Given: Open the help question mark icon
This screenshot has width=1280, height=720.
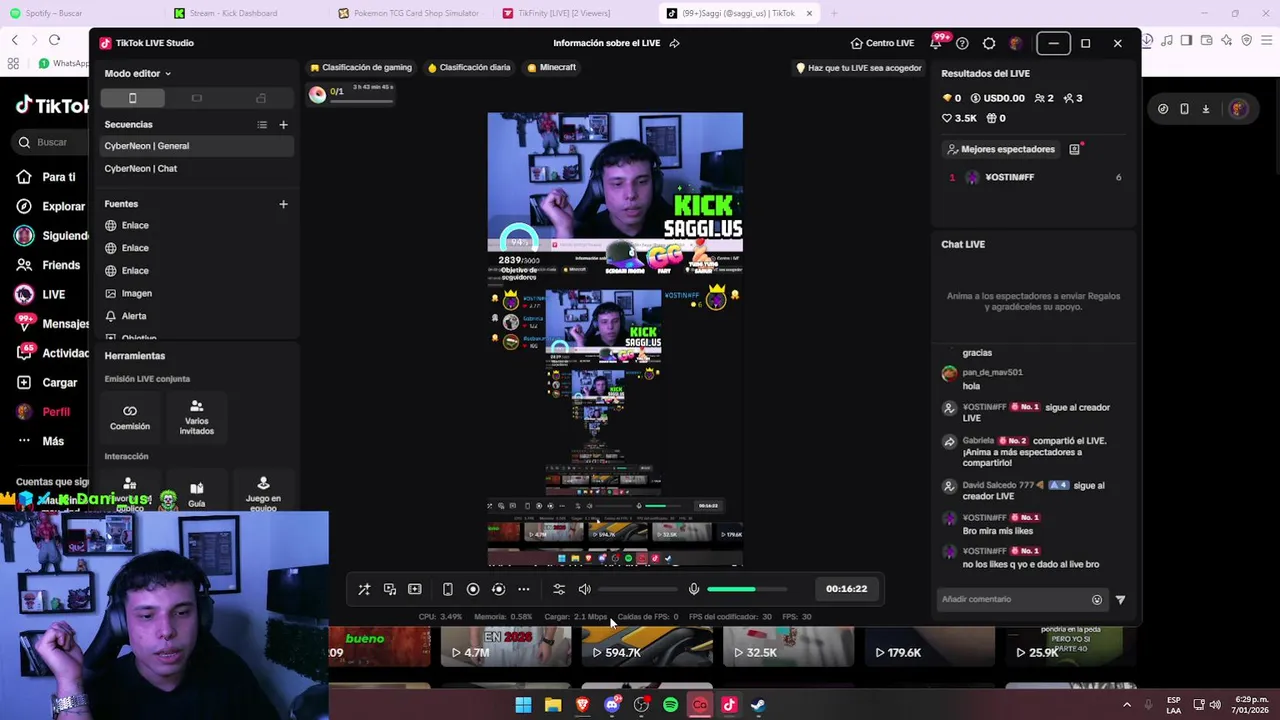Looking at the screenshot, I should pos(962,43).
